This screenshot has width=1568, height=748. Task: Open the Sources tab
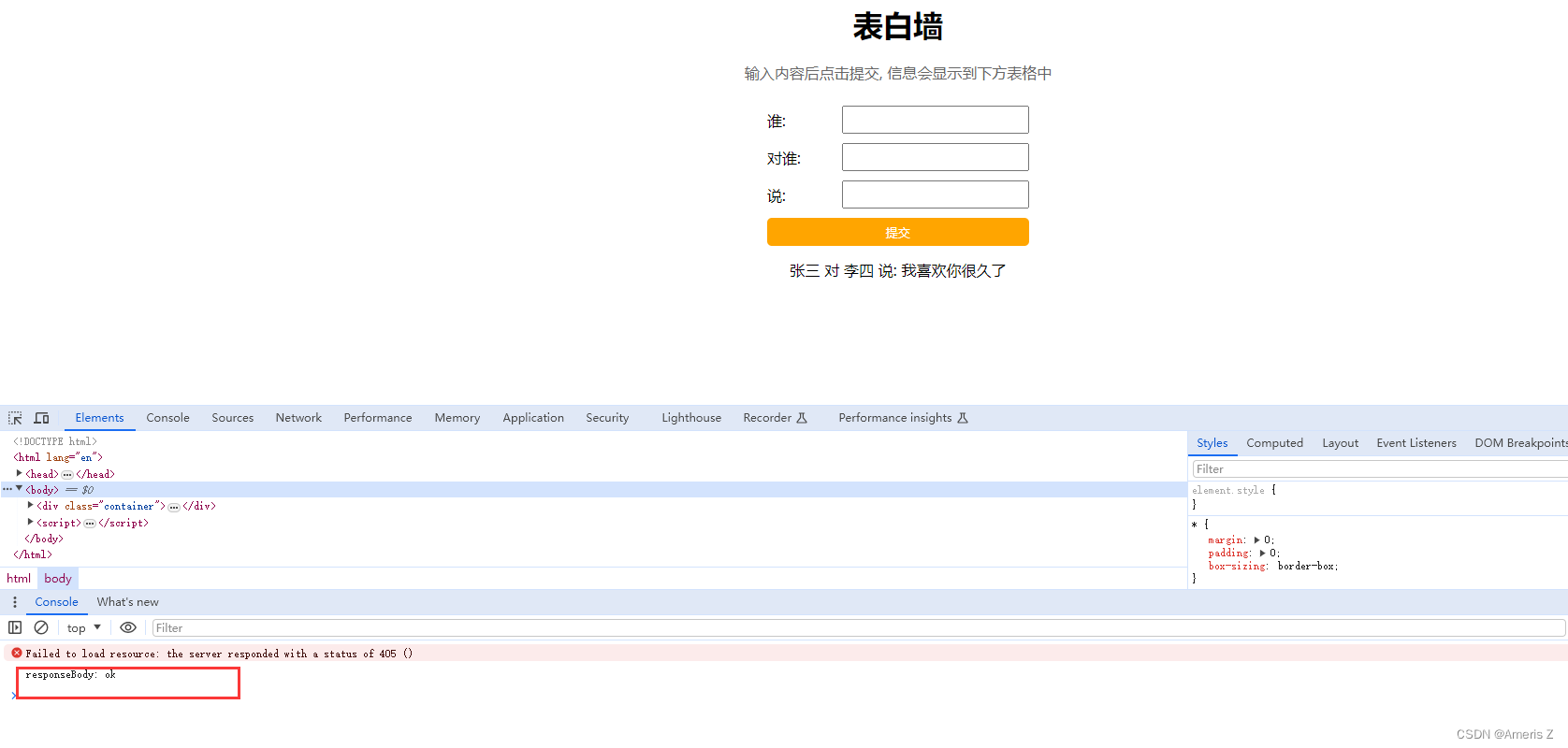[232, 418]
